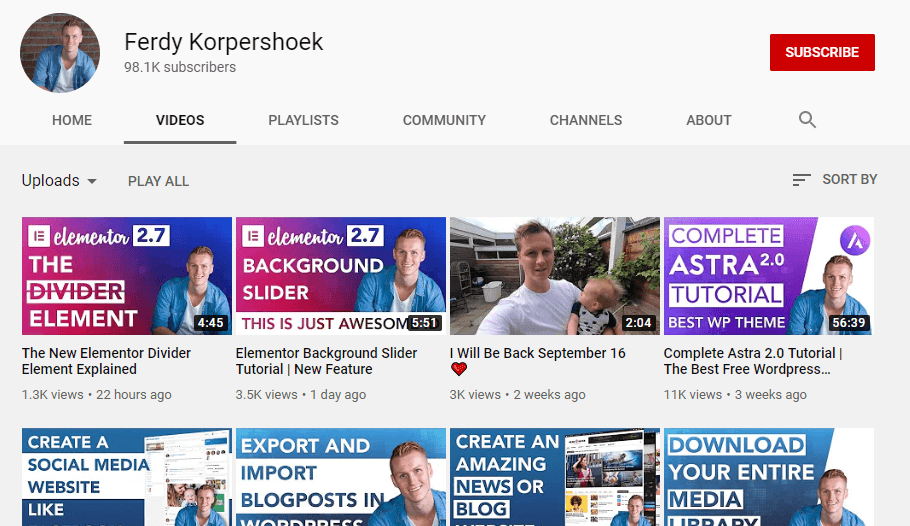Open the channel search magnifier icon

coord(807,120)
